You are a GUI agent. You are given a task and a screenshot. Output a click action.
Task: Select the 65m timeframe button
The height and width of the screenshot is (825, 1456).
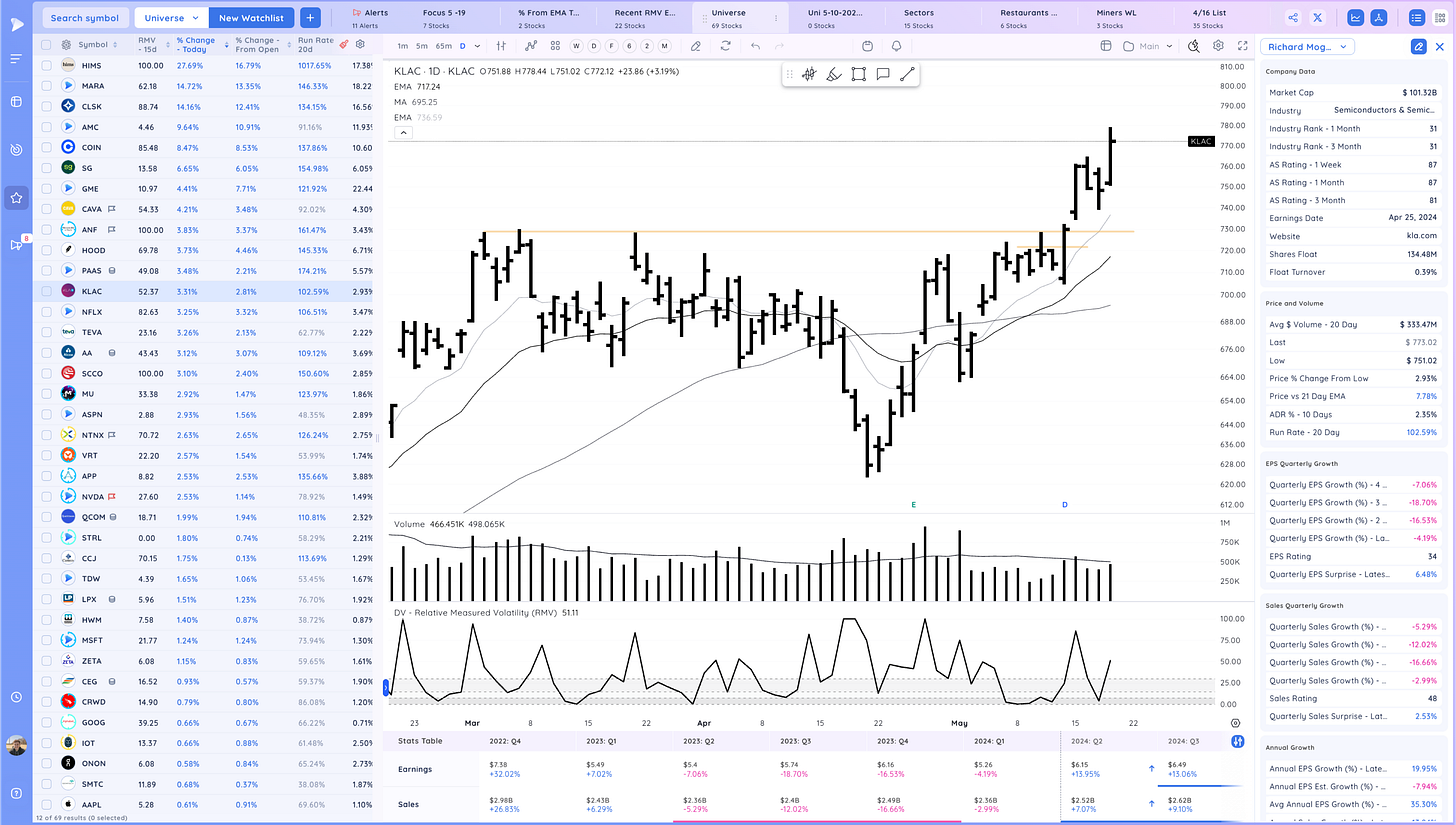click(x=444, y=46)
